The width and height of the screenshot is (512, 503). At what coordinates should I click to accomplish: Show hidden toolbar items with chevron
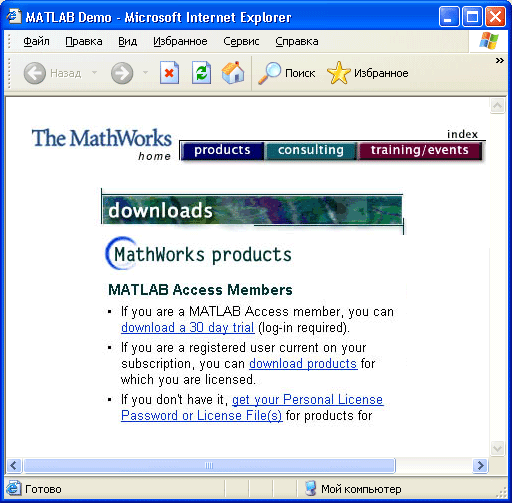pos(499,60)
